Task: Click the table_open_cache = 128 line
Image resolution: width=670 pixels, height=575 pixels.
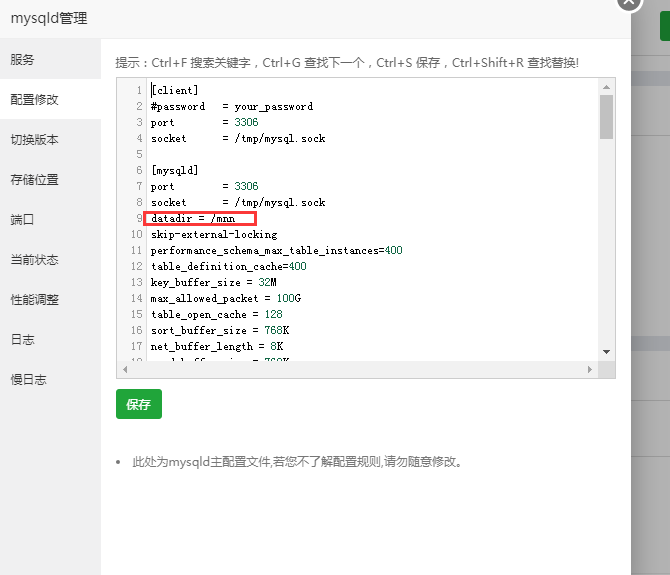Action: point(217,314)
